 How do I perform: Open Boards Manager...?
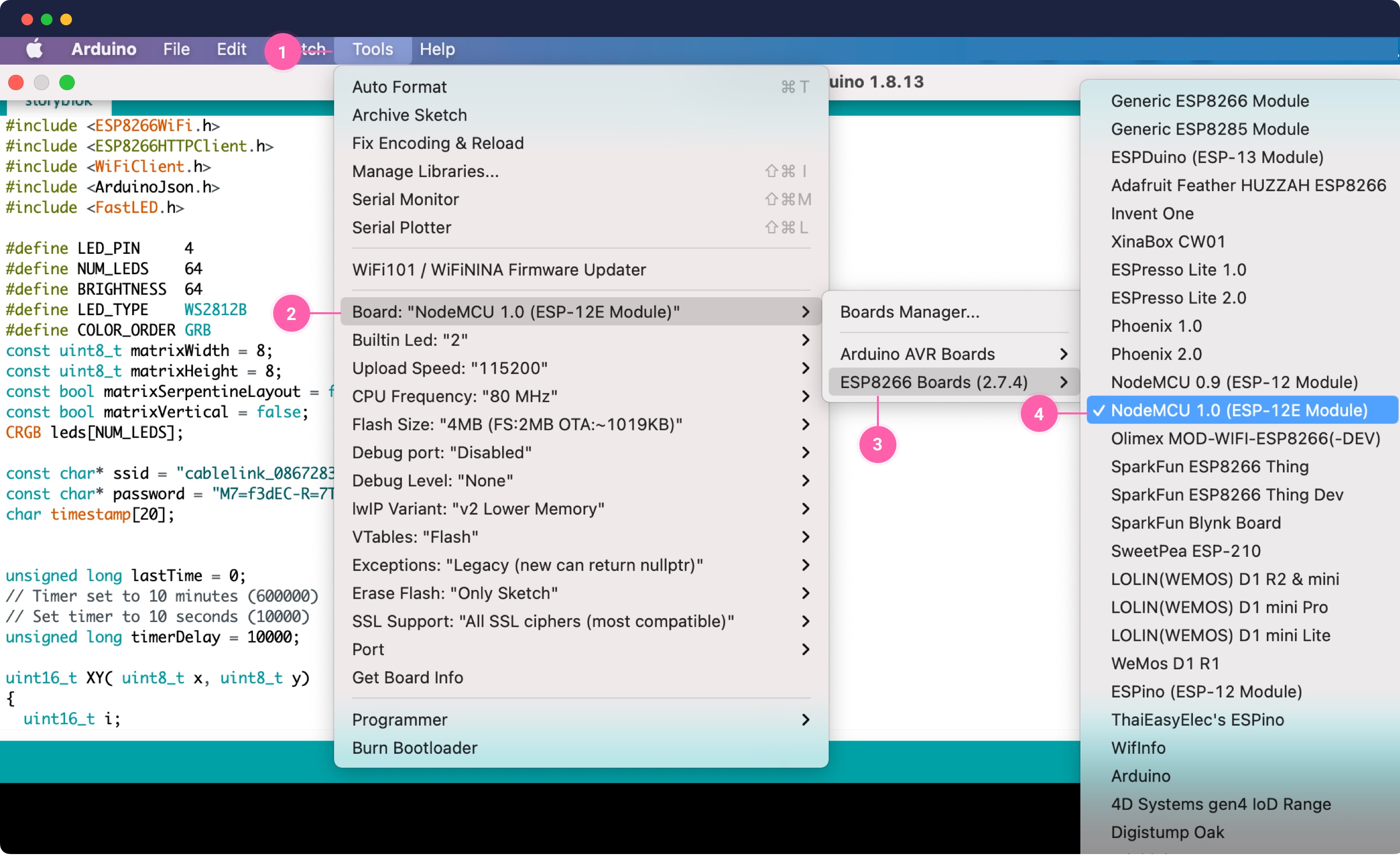click(x=953, y=312)
